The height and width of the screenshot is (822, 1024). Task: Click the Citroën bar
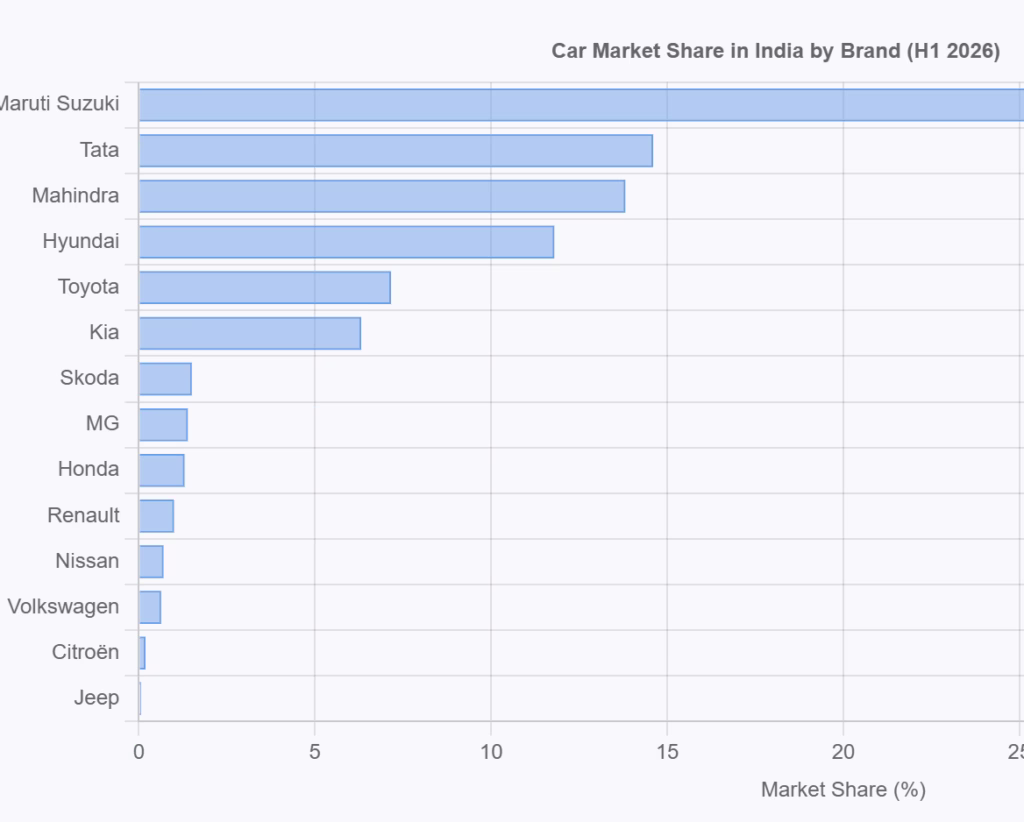pyautogui.click(x=142, y=653)
